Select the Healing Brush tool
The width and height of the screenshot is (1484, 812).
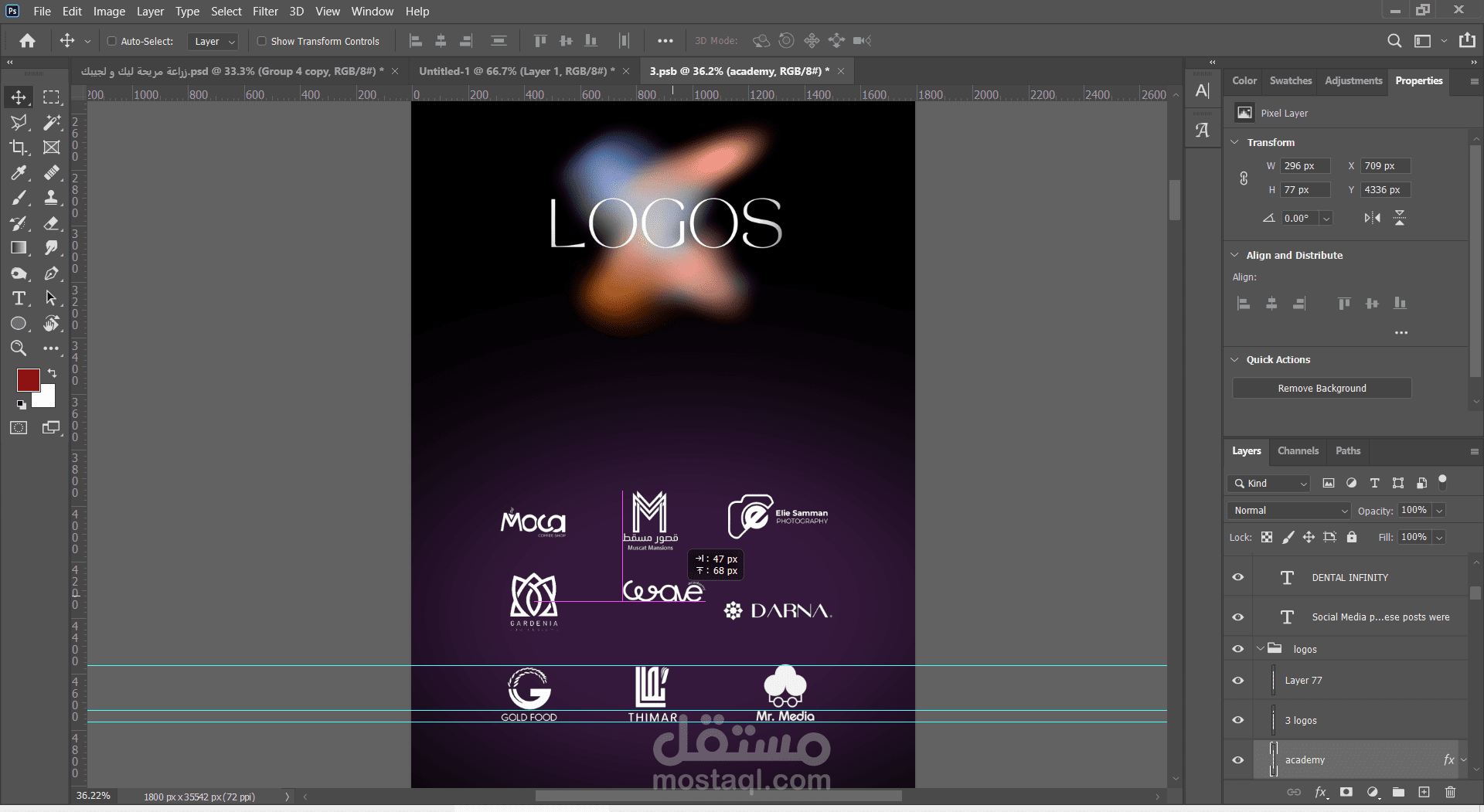[51, 172]
